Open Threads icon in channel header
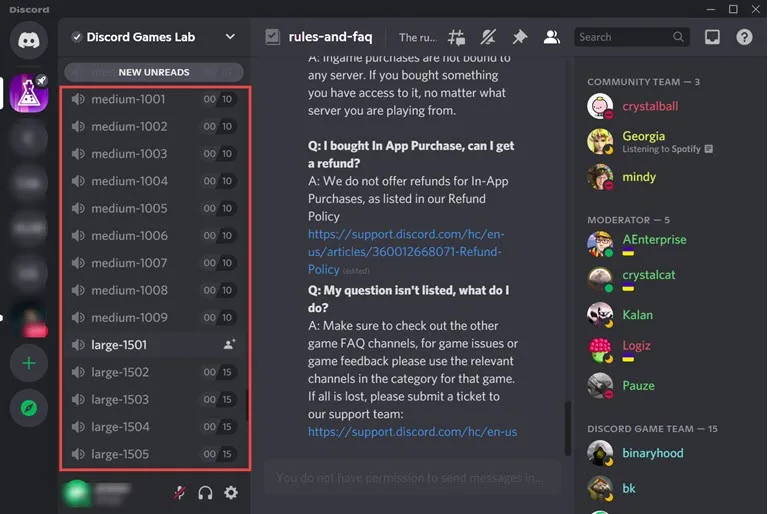The width and height of the screenshot is (768, 514). (456, 37)
